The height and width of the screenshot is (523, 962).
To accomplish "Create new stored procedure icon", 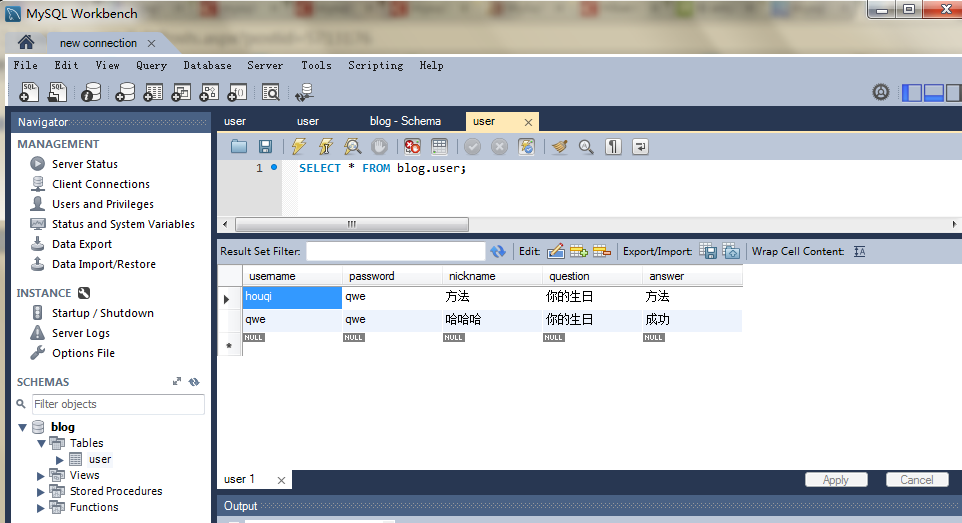I will (x=209, y=92).
